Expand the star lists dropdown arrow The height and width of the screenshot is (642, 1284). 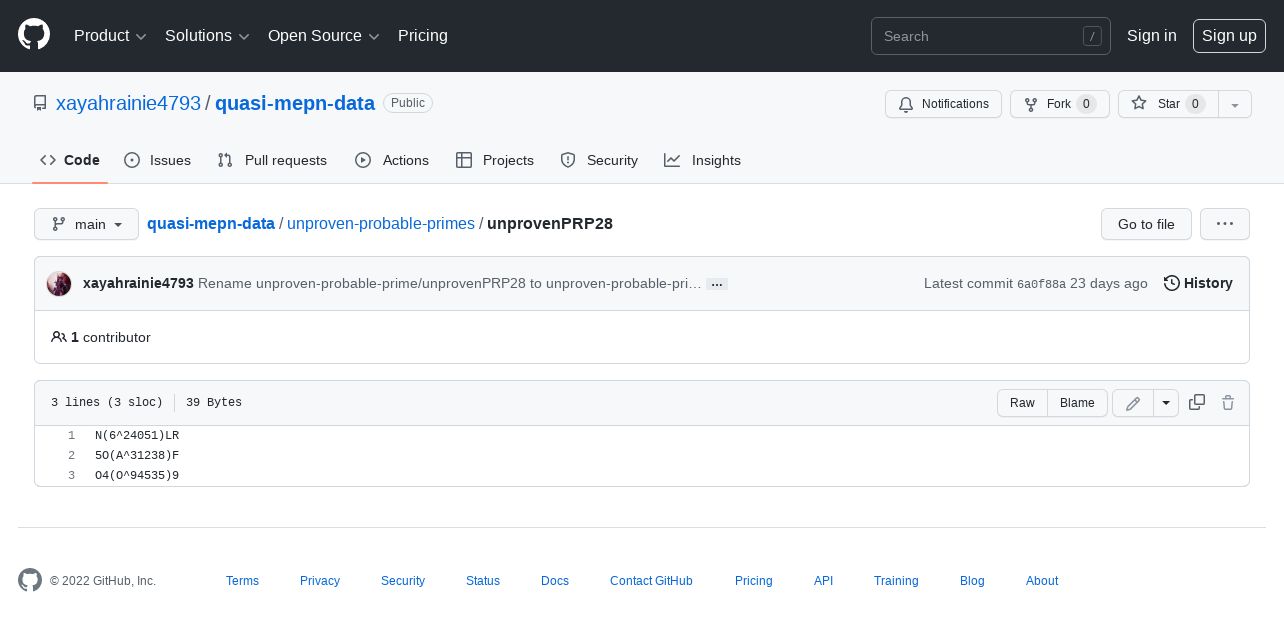[1235, 104]
